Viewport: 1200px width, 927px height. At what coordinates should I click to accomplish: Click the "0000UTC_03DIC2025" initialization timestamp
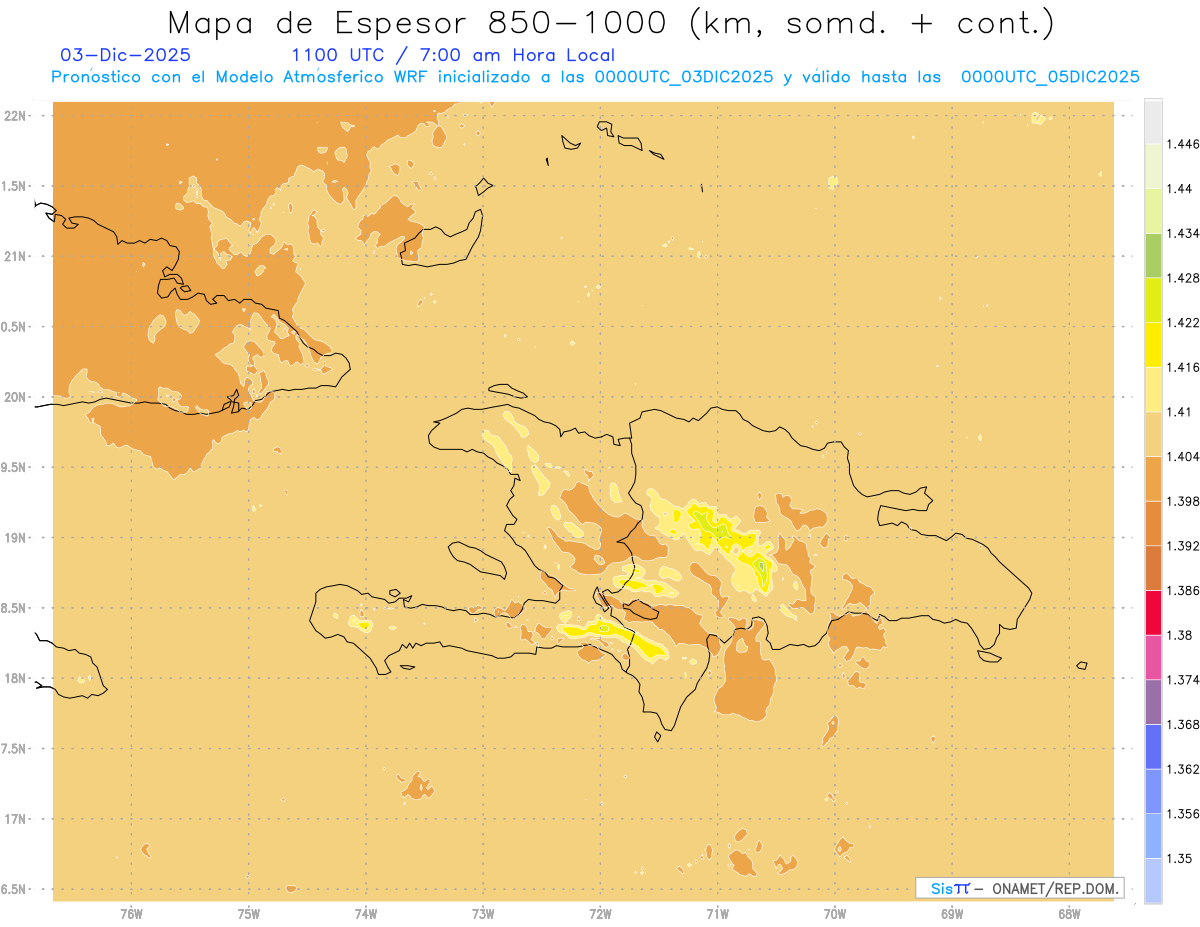coord(683,77)
